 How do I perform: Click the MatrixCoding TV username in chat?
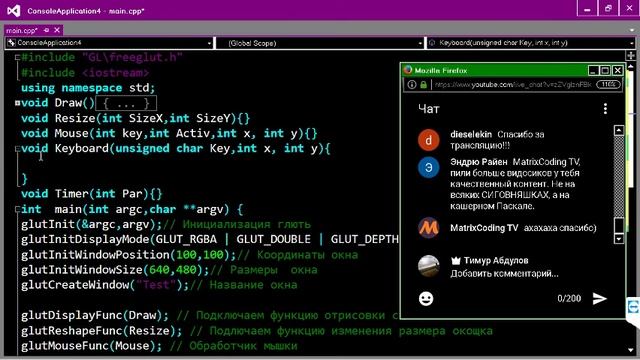[484, 228]
